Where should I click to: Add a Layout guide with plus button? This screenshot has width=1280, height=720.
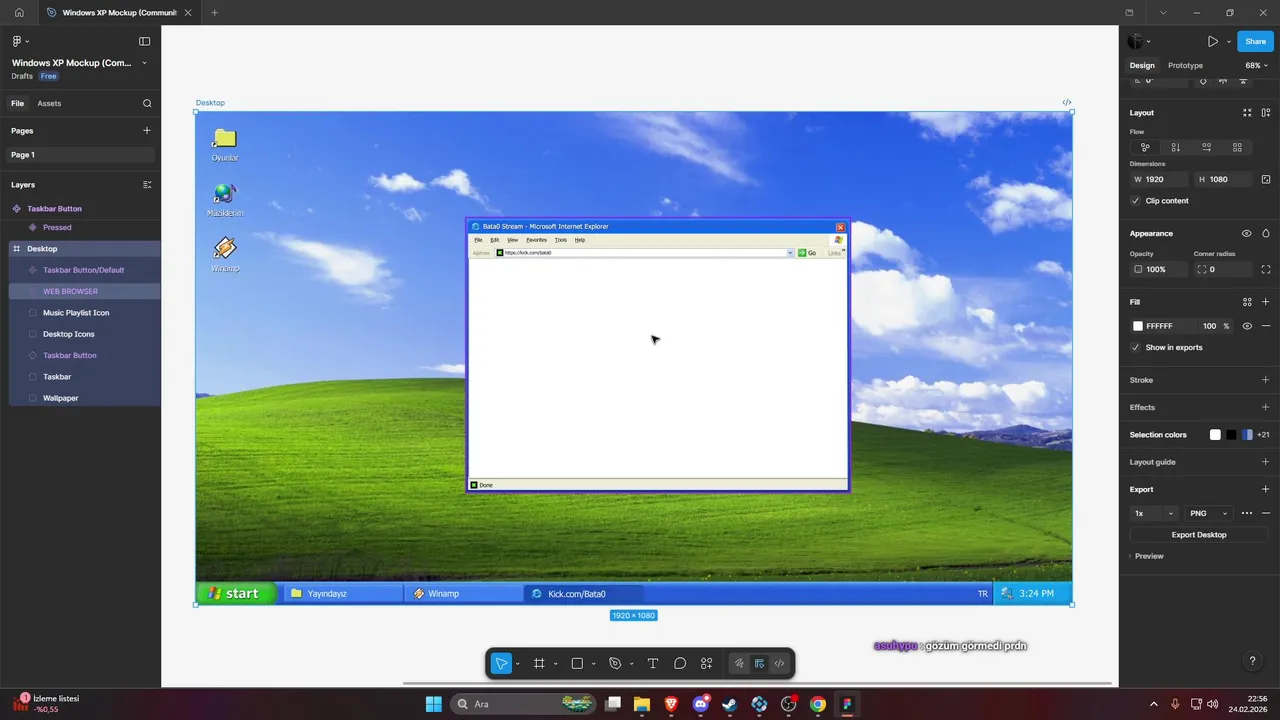1266,462
